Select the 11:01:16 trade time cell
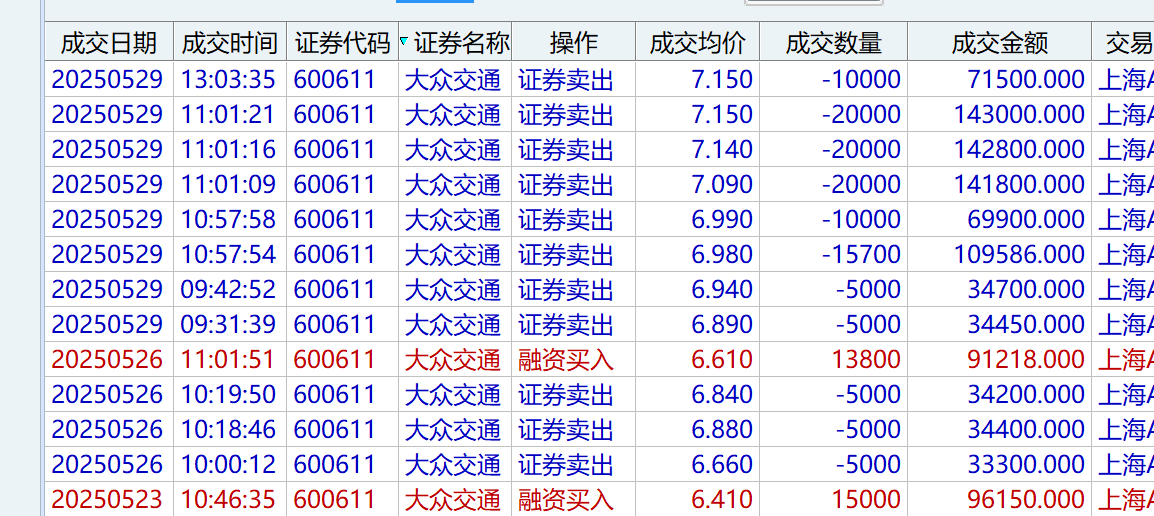 [228, 149]
